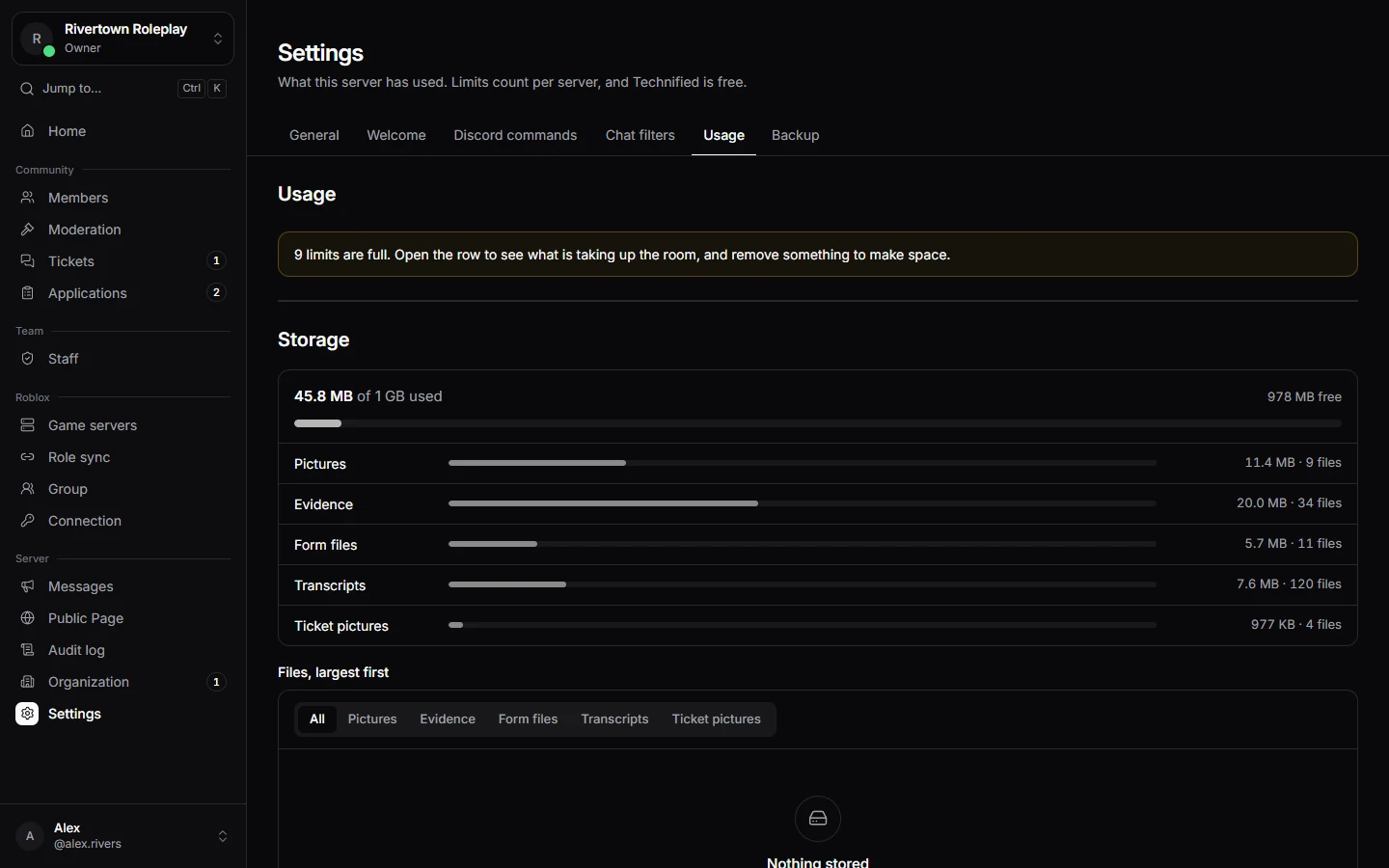Viewport: 1389px width, 868px height.
Task: Filter files list by Form files
Action: pyautogui.click(x=528, y=719)
